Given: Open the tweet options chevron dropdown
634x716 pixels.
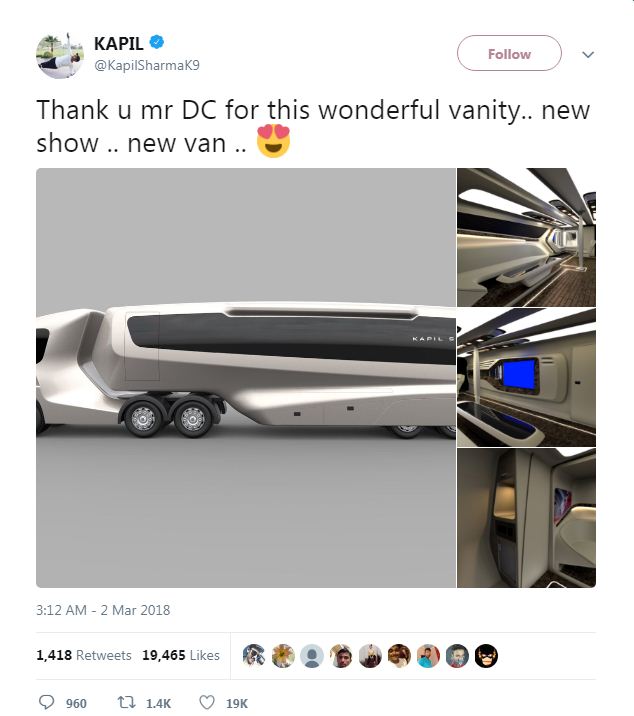Looking at the screenshot, I should [x=588, y=55].
